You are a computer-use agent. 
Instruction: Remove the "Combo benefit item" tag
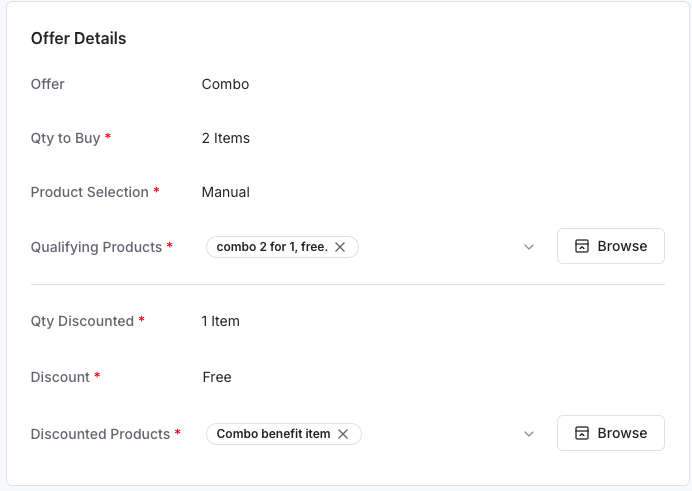(x=343, y=434)
